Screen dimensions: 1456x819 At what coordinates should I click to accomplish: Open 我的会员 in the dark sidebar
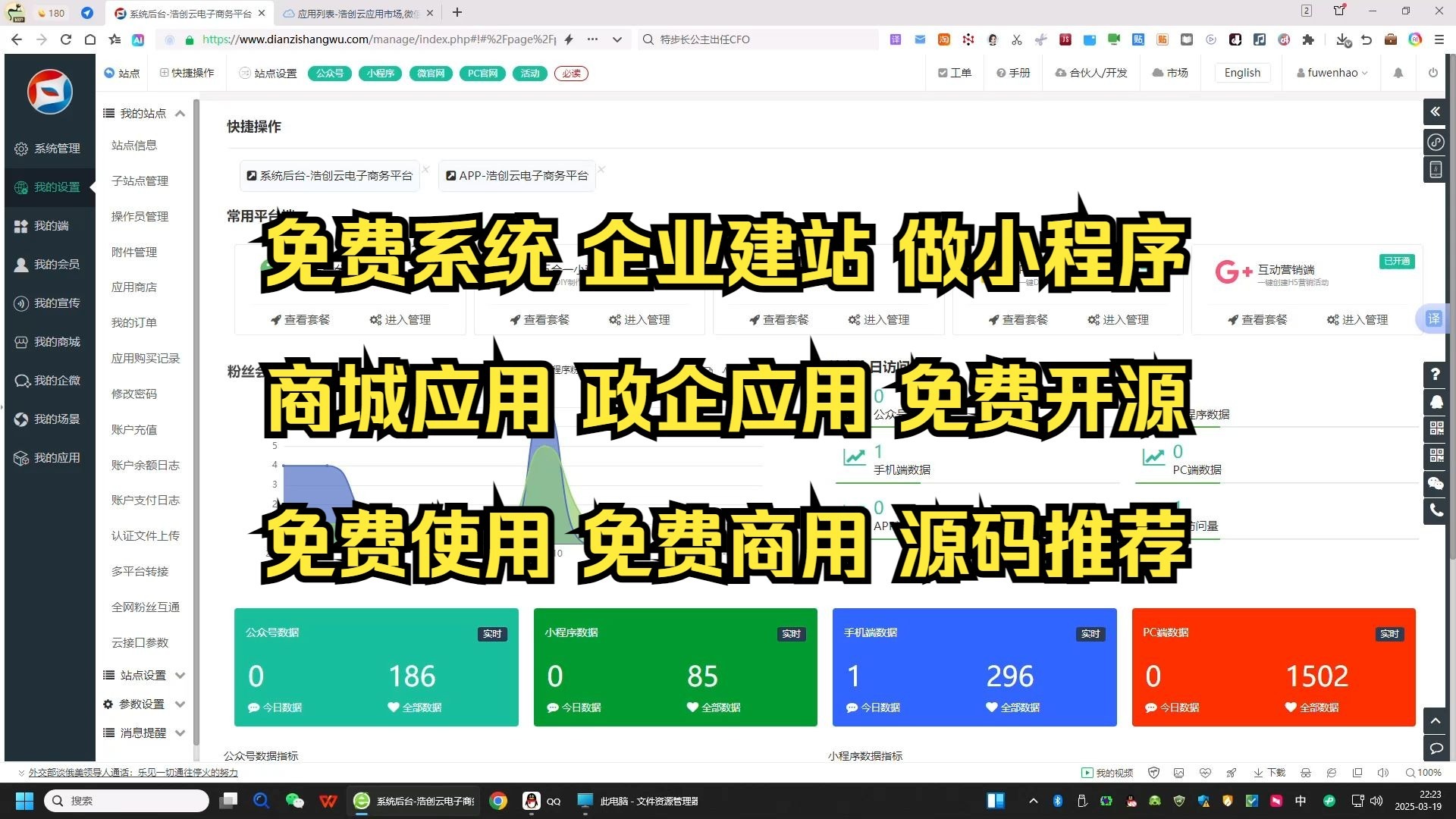point(49,265)
